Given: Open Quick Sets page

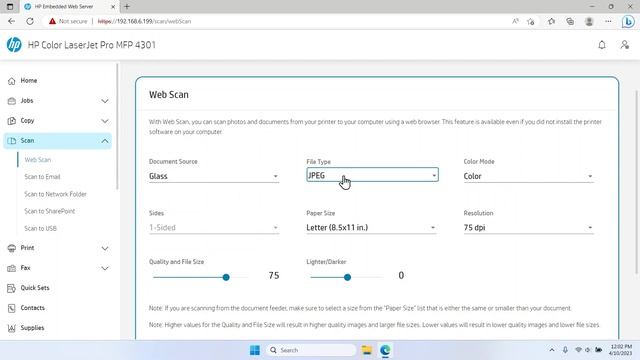Looking at the screenshot, I should point(35,288).
